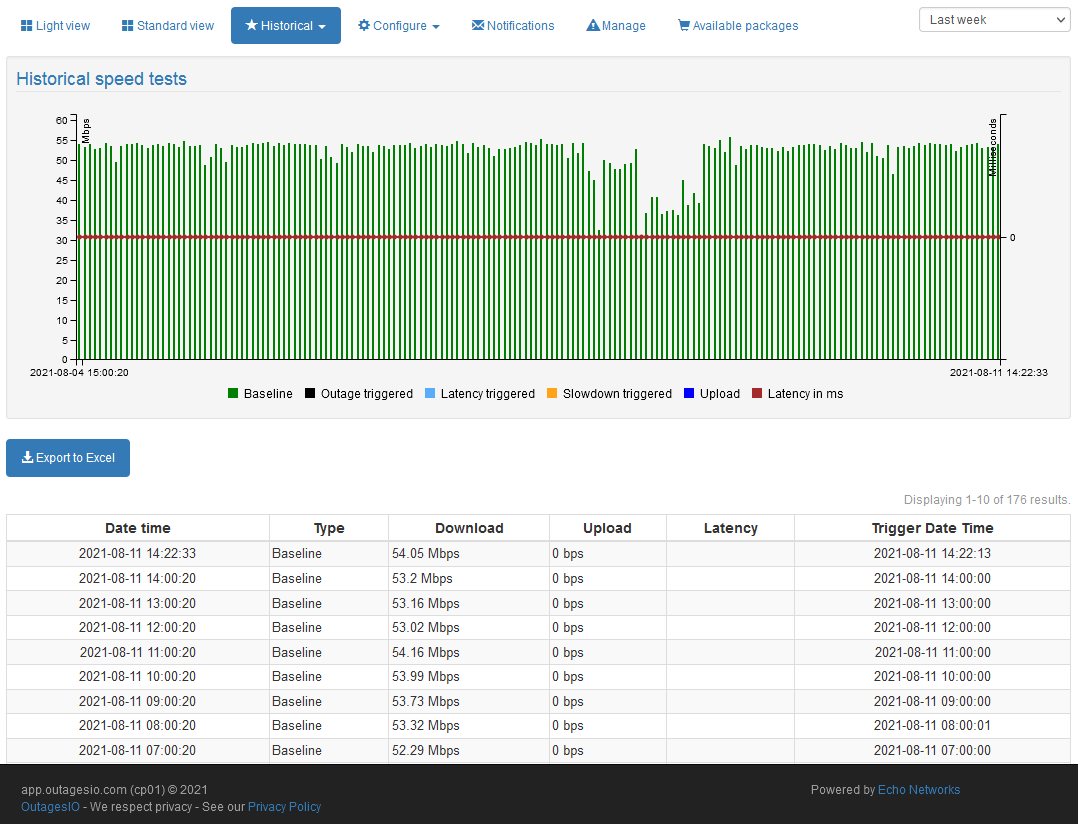Select the 52.29 Mbps download value
The width and height of the screenshot is (1078, 824).
coord(426,750)
